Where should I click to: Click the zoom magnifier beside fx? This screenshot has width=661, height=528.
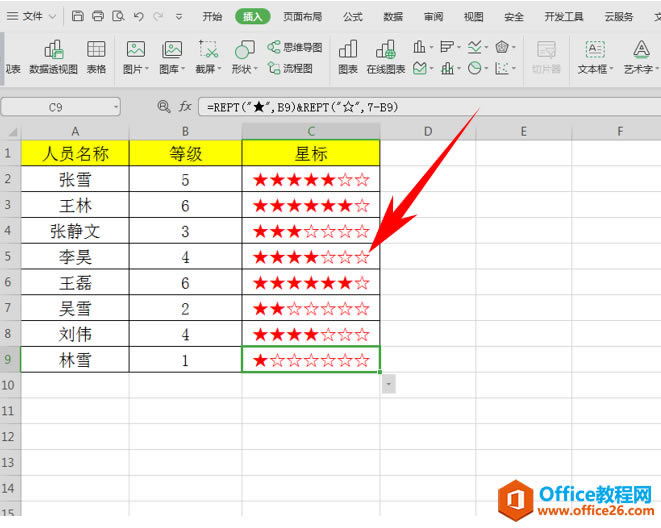coord(164,106)
